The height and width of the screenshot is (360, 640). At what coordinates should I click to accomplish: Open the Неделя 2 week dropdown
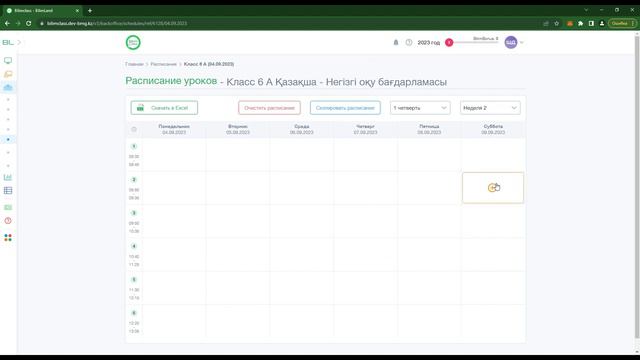coord(490,108)
